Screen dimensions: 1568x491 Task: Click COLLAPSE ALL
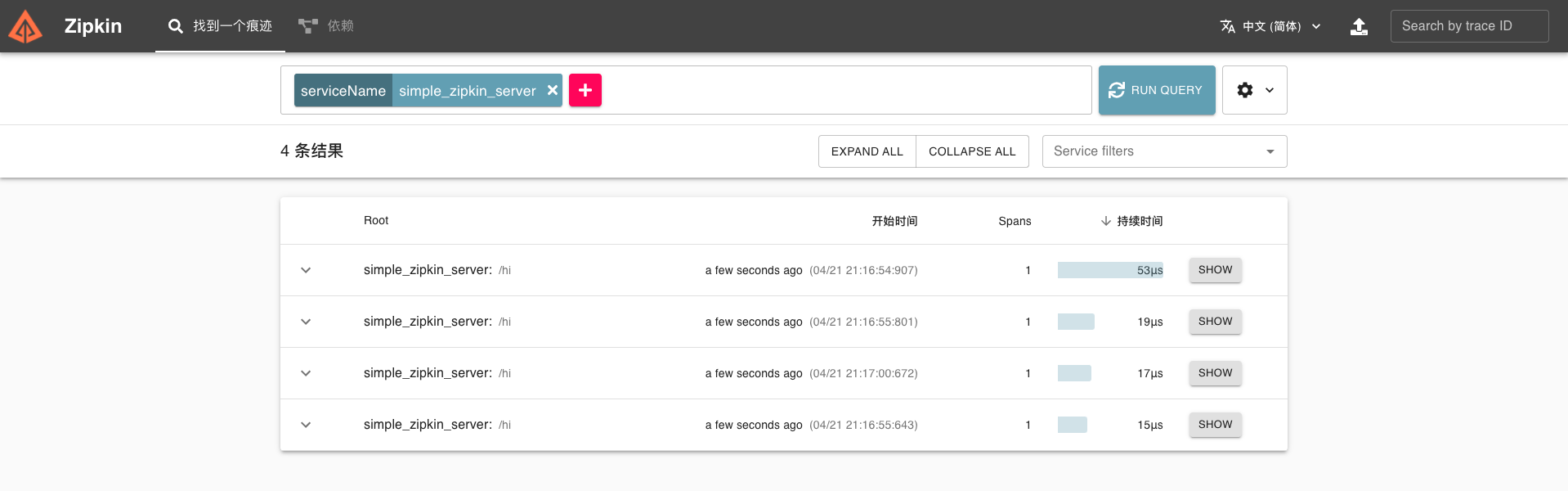(x=972, y=151)
